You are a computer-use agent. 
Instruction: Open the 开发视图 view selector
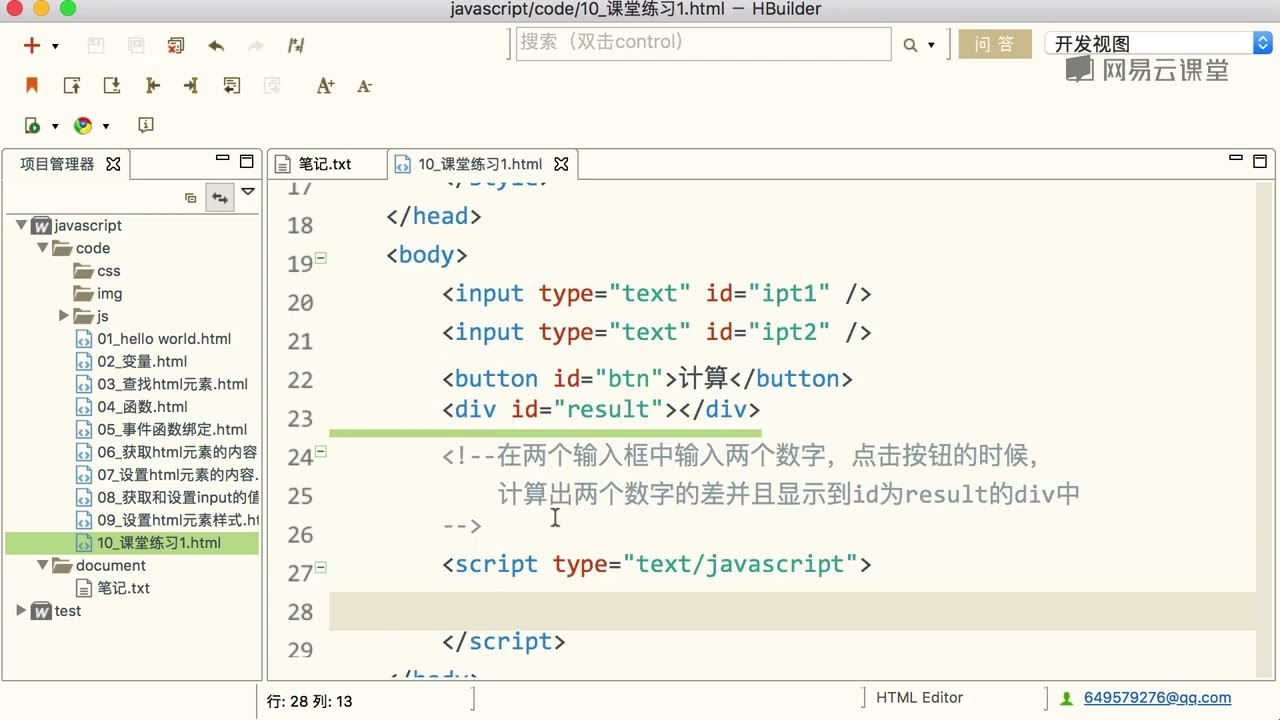point(1158,44)
